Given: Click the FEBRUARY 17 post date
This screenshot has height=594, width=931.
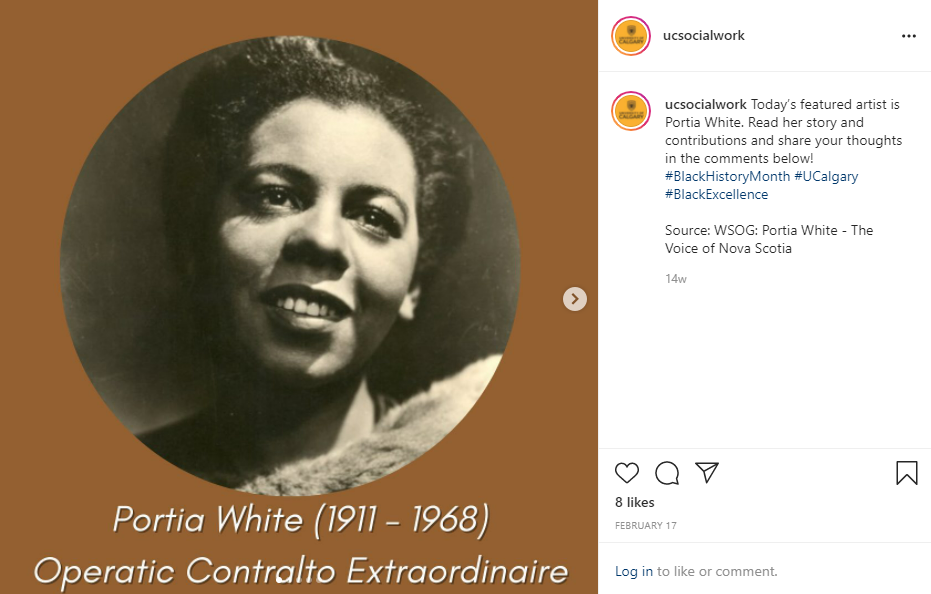Looking at the screenshot, I should pyautogui.click(x=645, y=526).
